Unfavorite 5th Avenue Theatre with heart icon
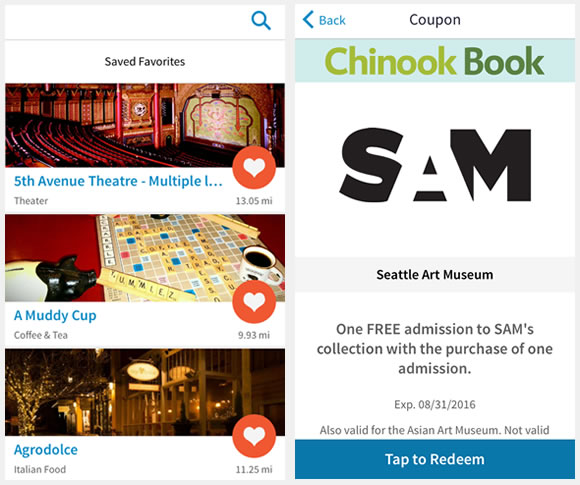The height and width of the screenshot is (485, 580). pyautogui.click(x=254, y=168)
